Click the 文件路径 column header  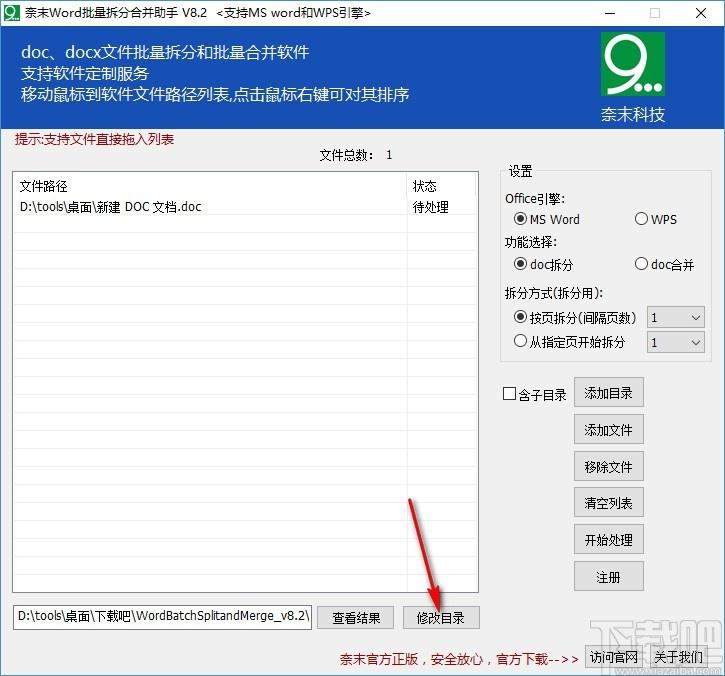point(210,186)
